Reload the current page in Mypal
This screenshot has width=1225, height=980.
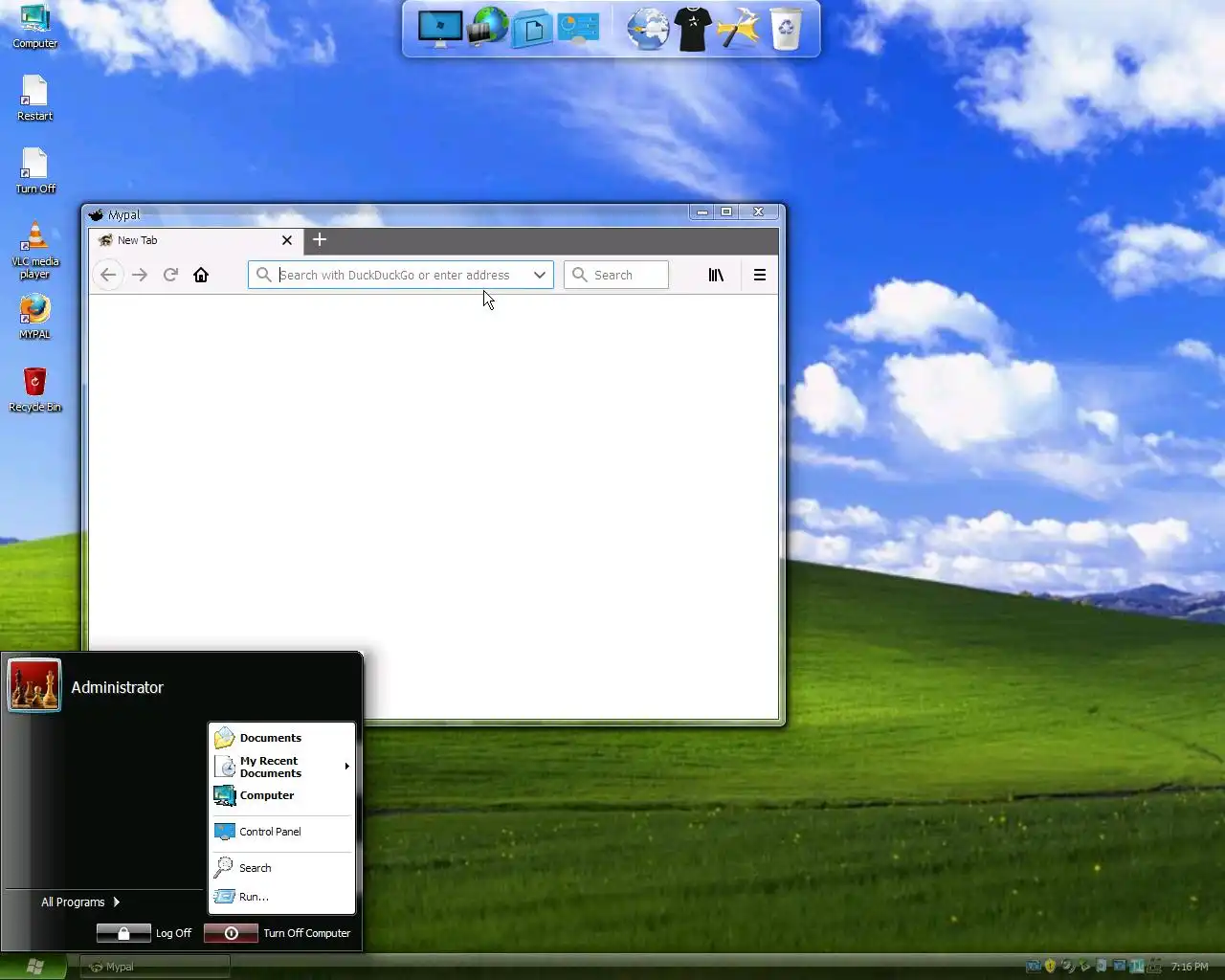170,275
